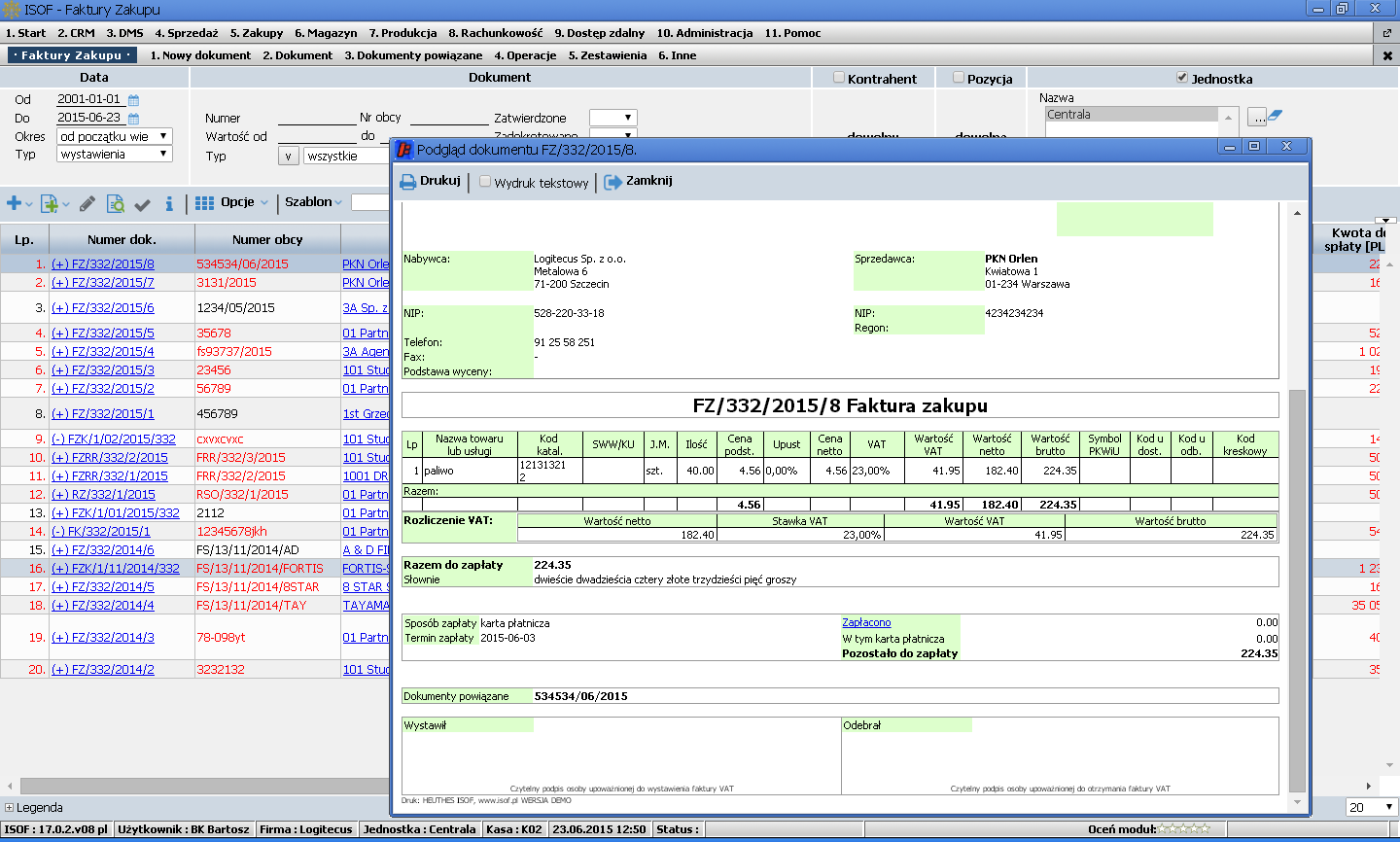Click eraser icon next to Centrala list

point(1276,116)
